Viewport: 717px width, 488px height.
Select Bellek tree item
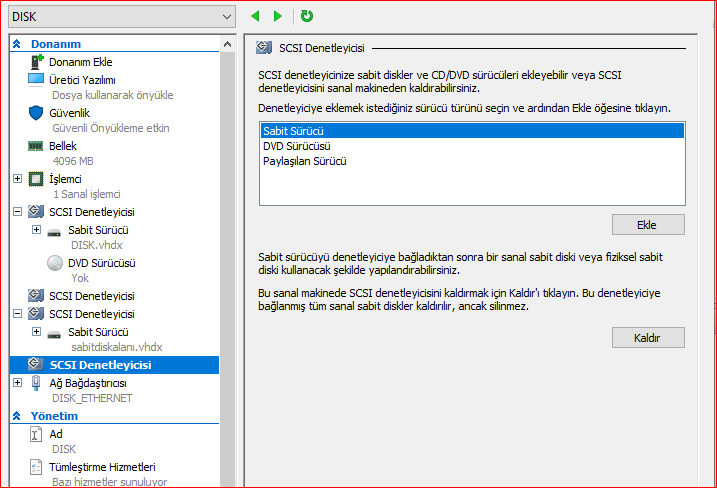coord(63,146)
